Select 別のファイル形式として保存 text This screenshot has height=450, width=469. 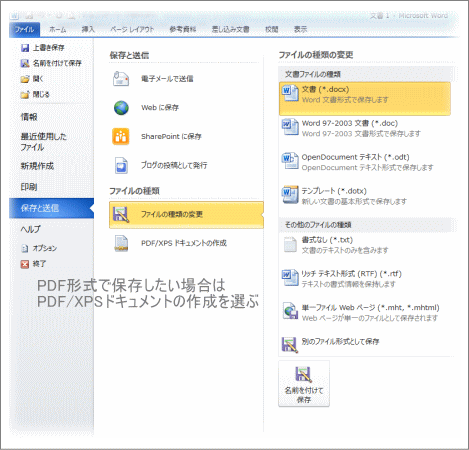click(340, 341)
